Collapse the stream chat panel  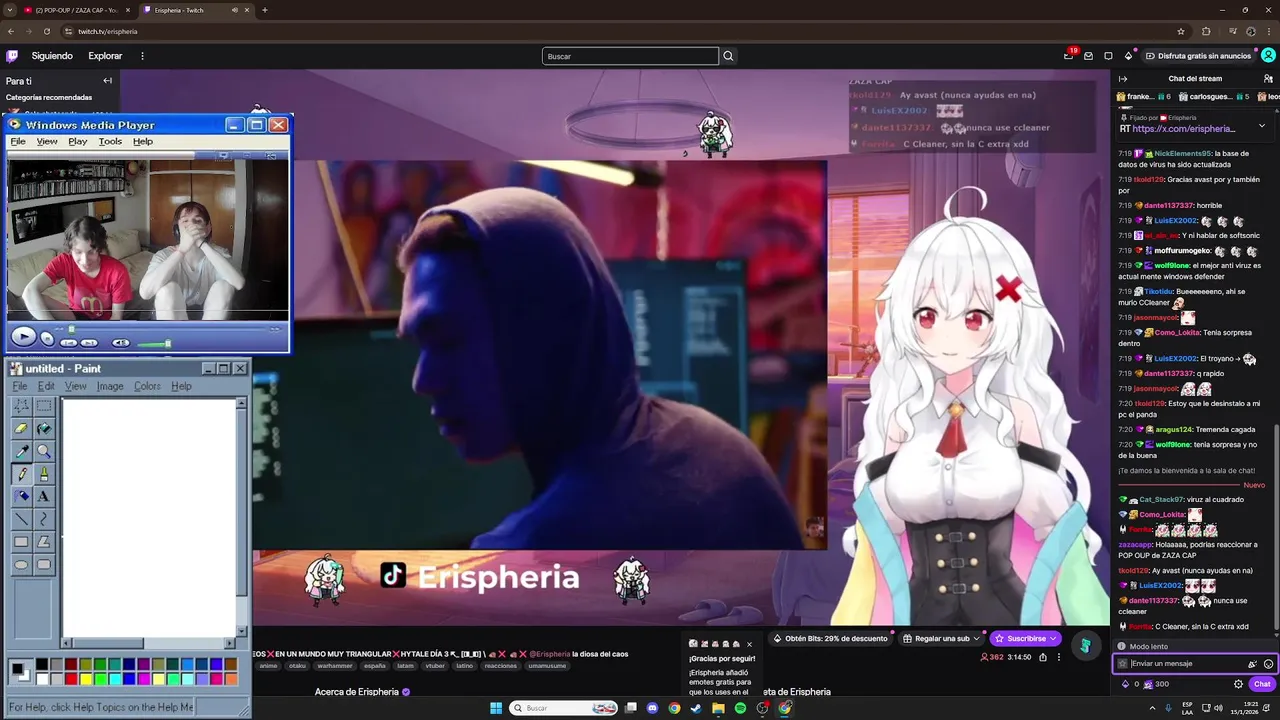point(1123,79)
